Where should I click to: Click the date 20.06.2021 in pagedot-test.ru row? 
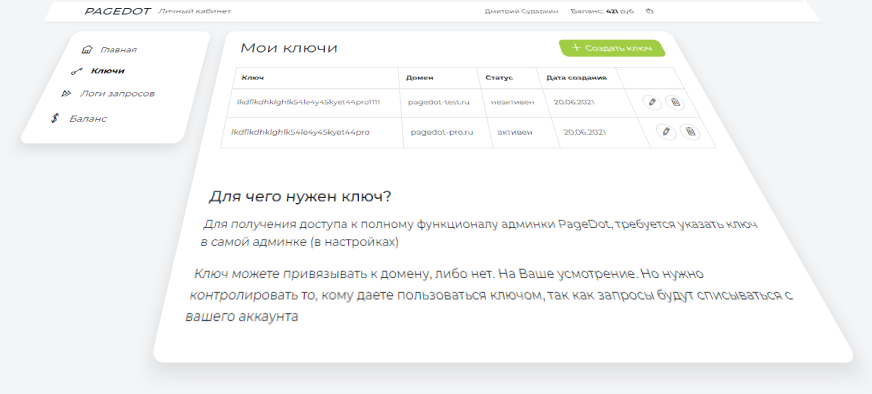[x=574, y=102]
